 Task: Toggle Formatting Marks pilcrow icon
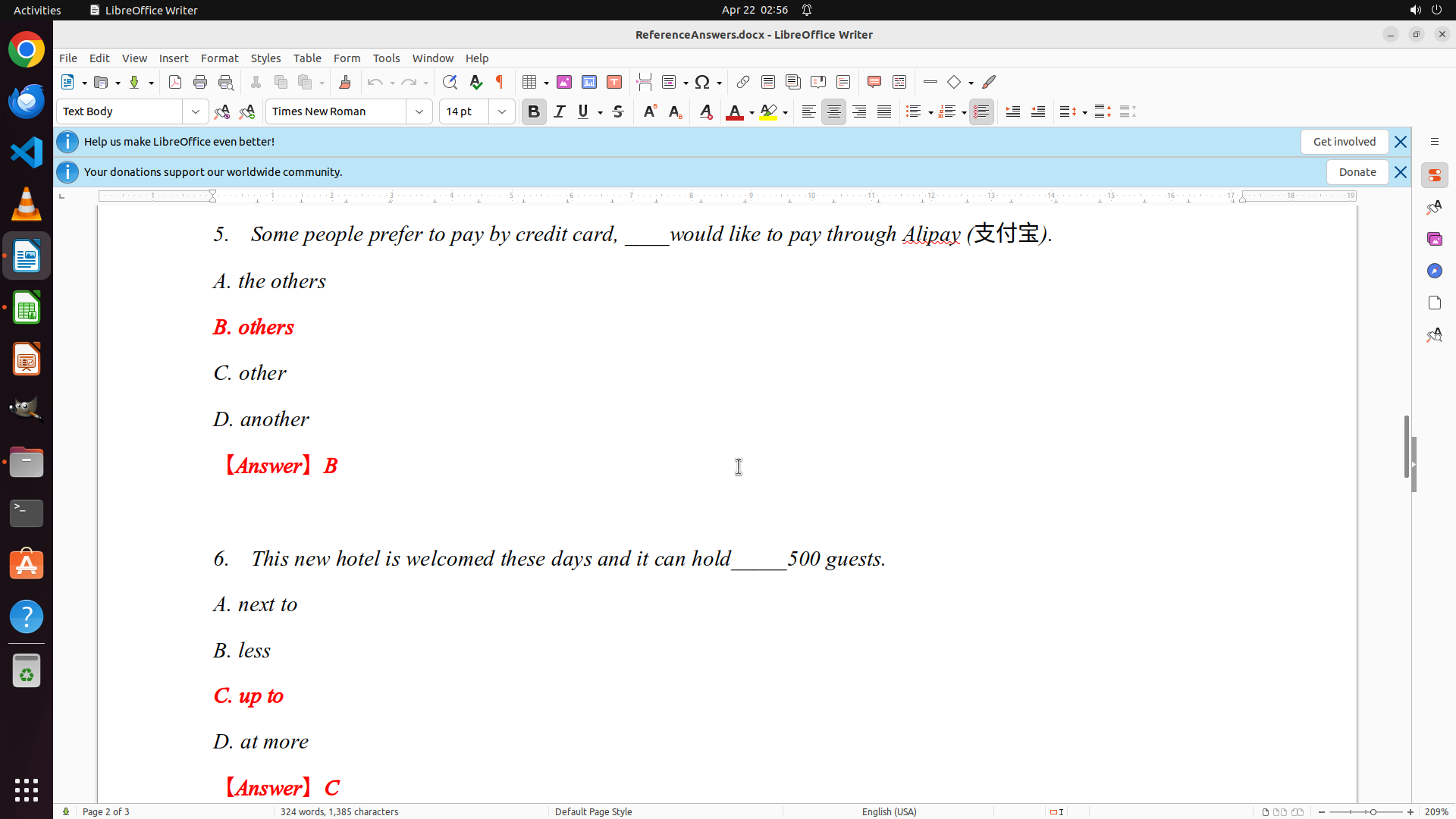click(500, 82)
